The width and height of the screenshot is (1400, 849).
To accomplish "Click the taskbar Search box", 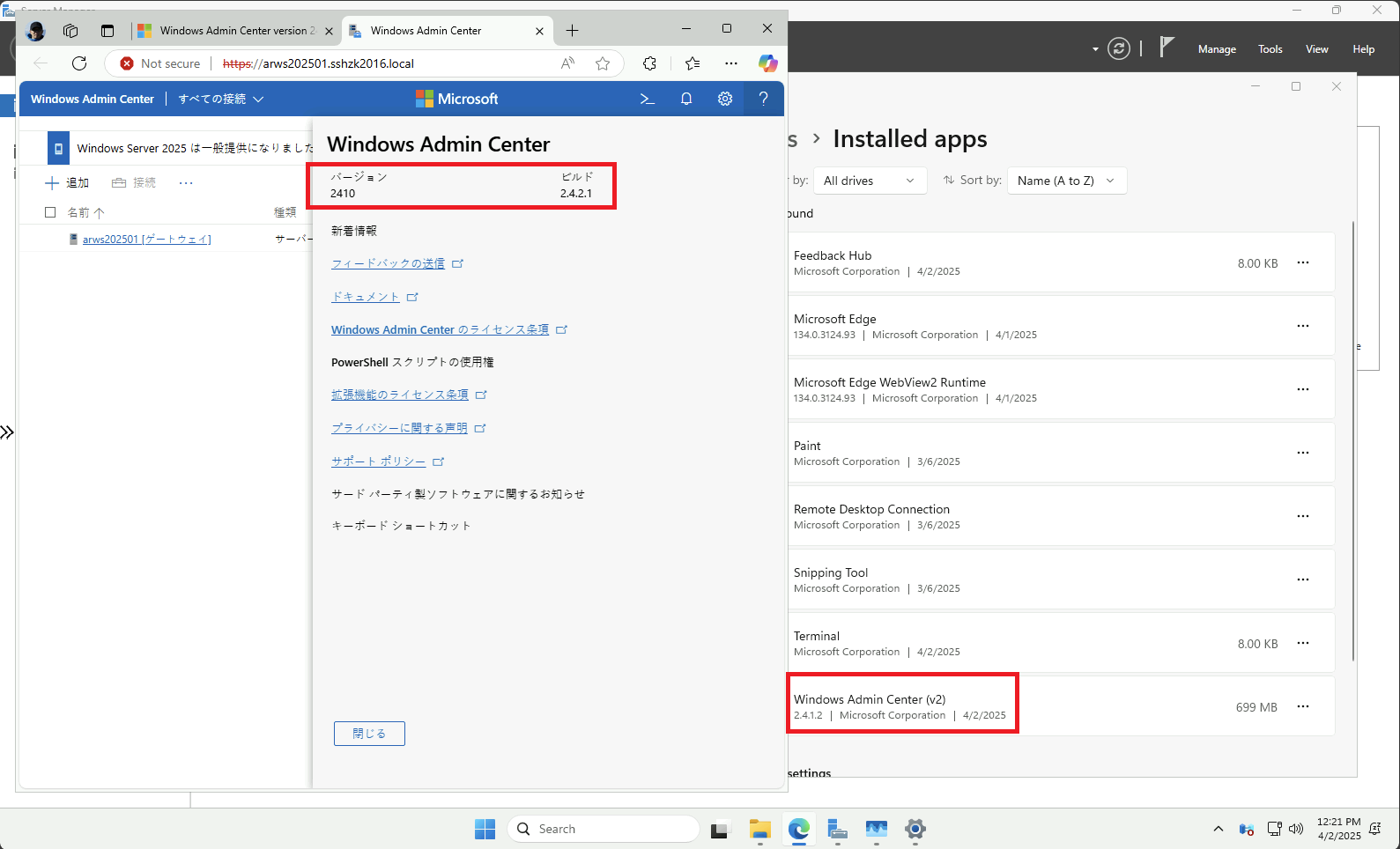I will pyautogui.click(x=604, y=829).
